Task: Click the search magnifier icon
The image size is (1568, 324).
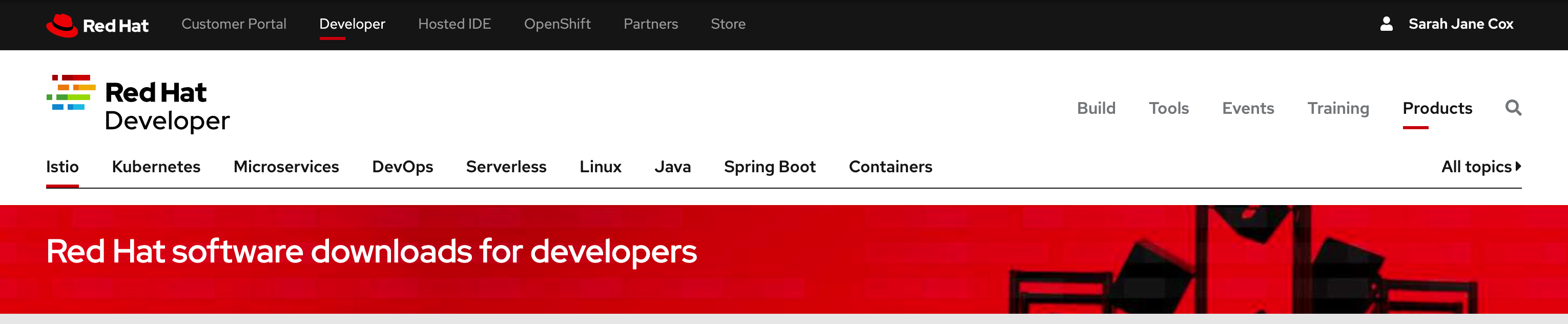Action: [1513, 108]
